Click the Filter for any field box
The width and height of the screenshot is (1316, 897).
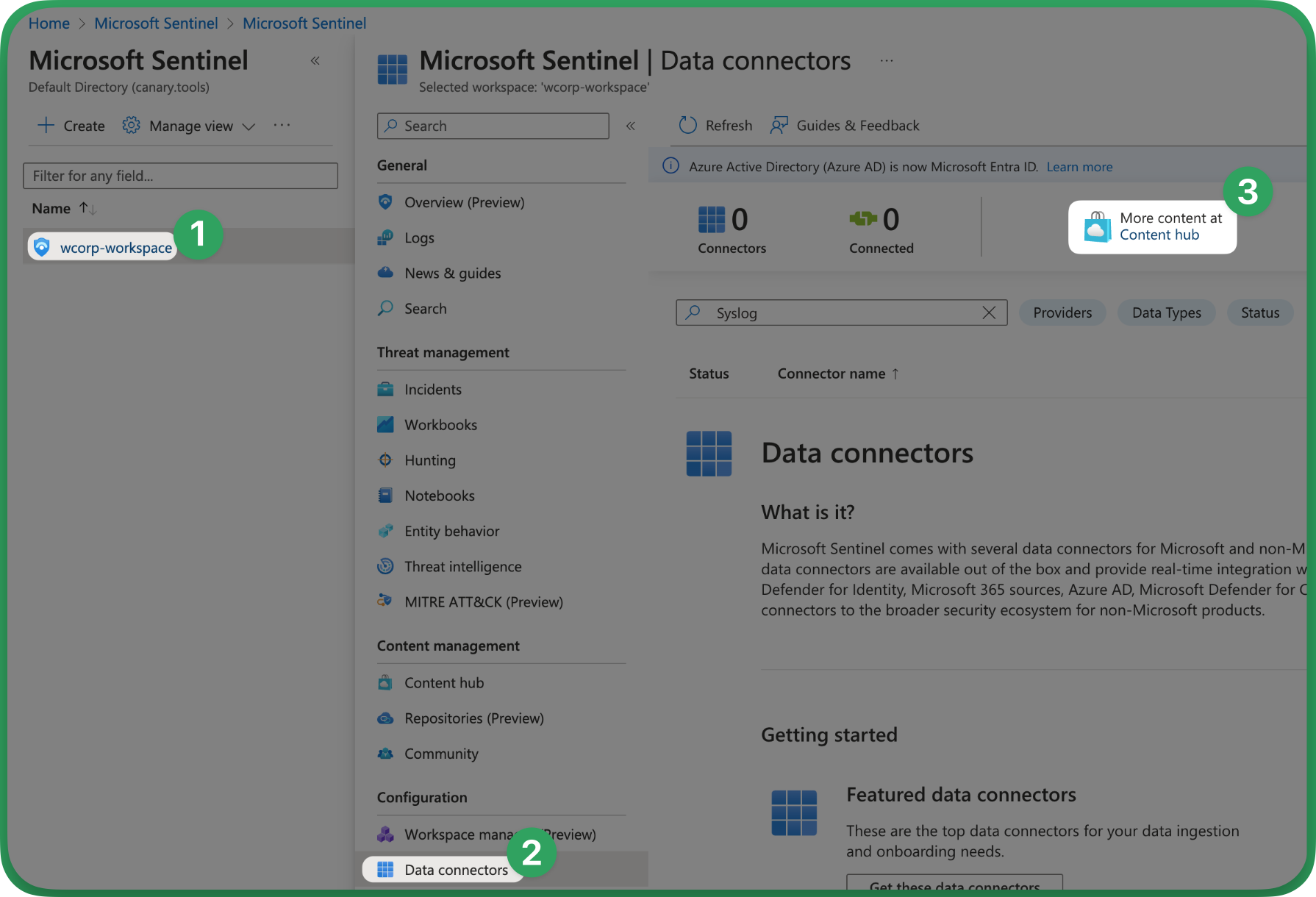pyautogui.click(x=180, y=176)
